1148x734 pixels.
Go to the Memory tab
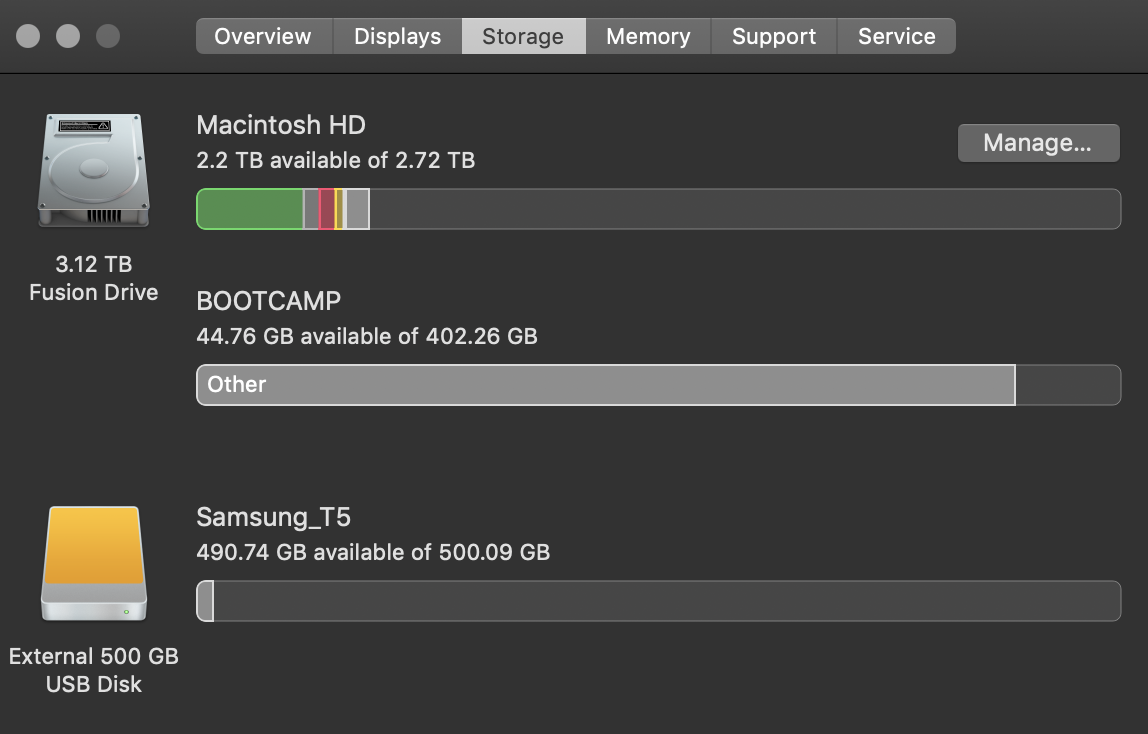(648, 37)
